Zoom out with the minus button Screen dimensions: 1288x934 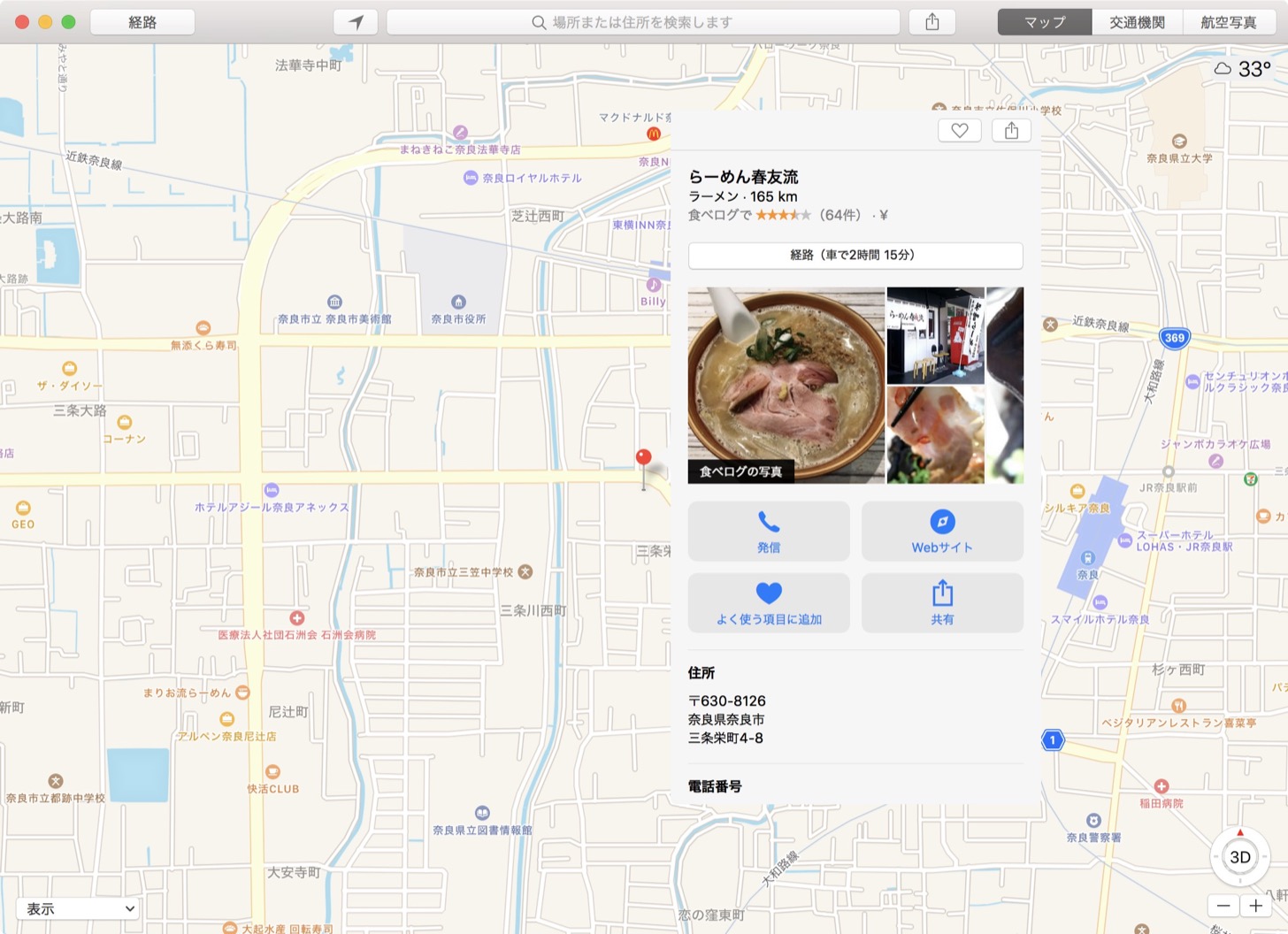tap(1223, 905)
